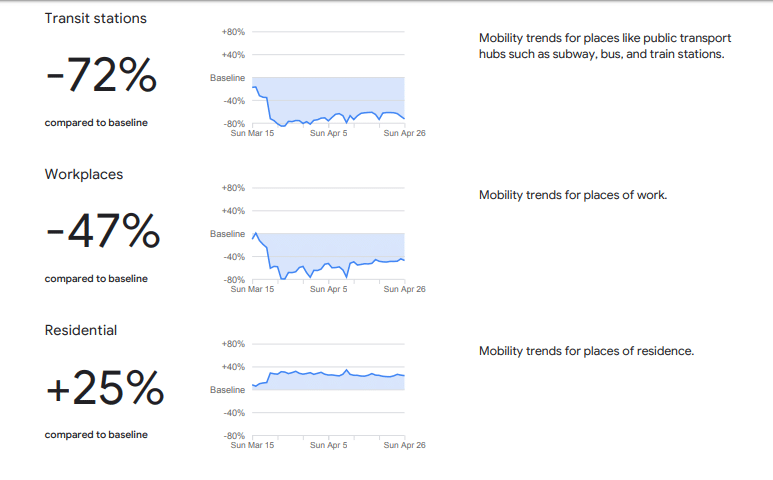Click the -40% axis label on residential chart
This screenshot has width=773, height=480.
coord(234,413)
